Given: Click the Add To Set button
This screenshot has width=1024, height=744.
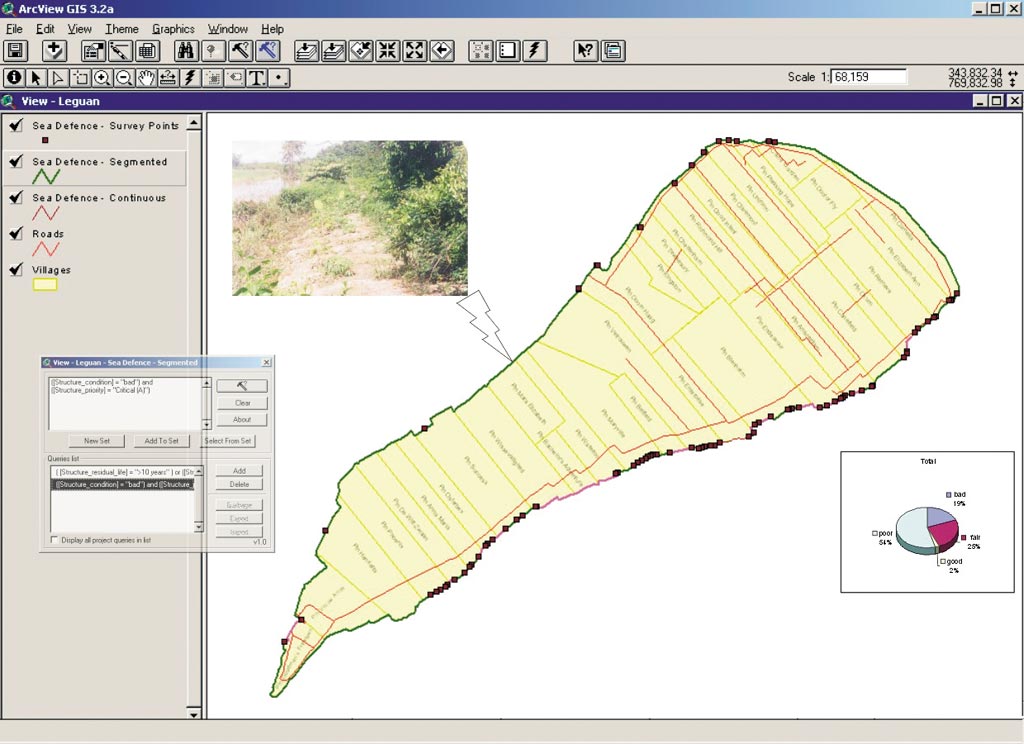Looking at the screenshot, I should pyautogui.click(x=161, y=441).
